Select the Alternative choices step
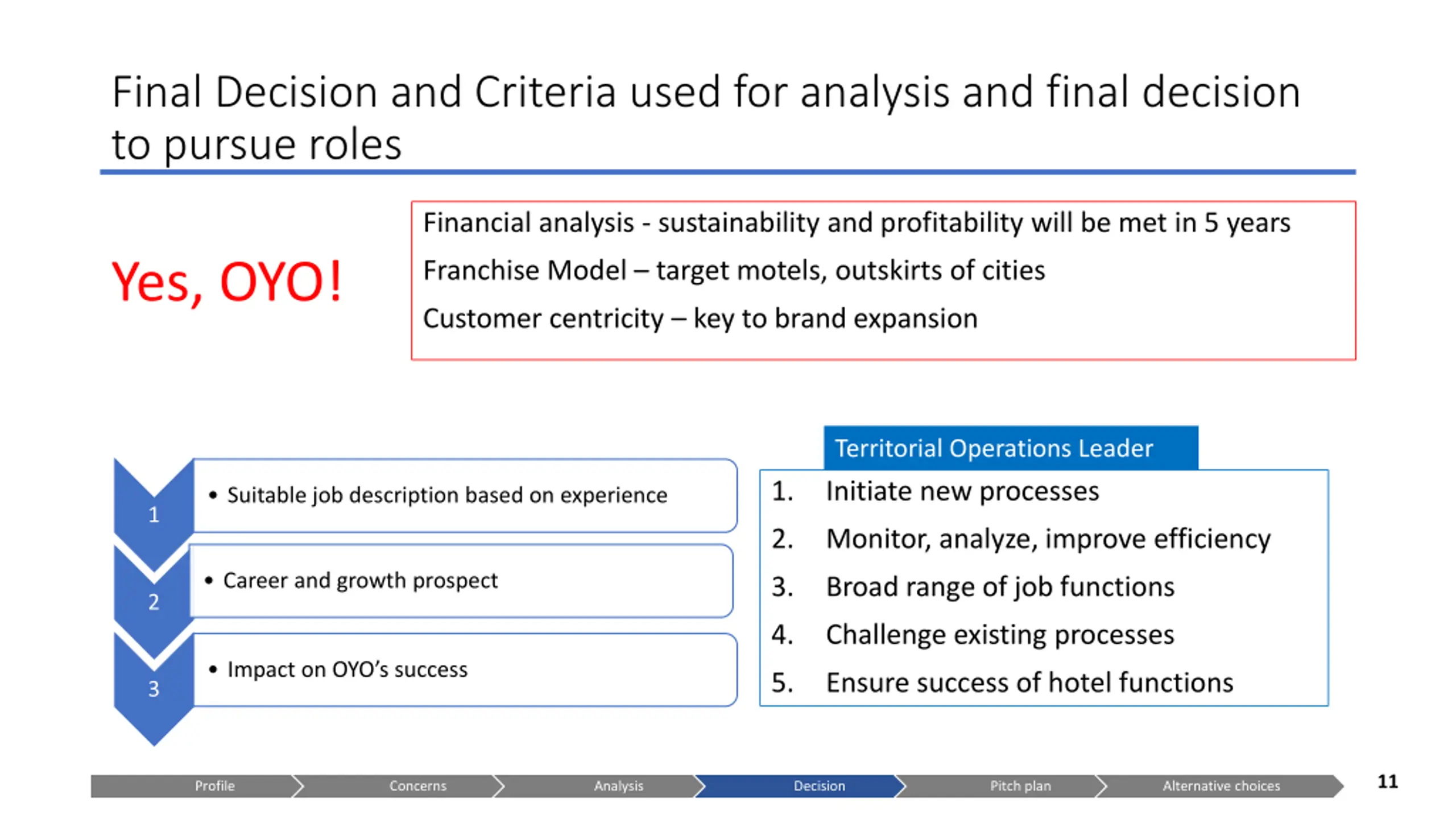 click(x=1220, y=785)
